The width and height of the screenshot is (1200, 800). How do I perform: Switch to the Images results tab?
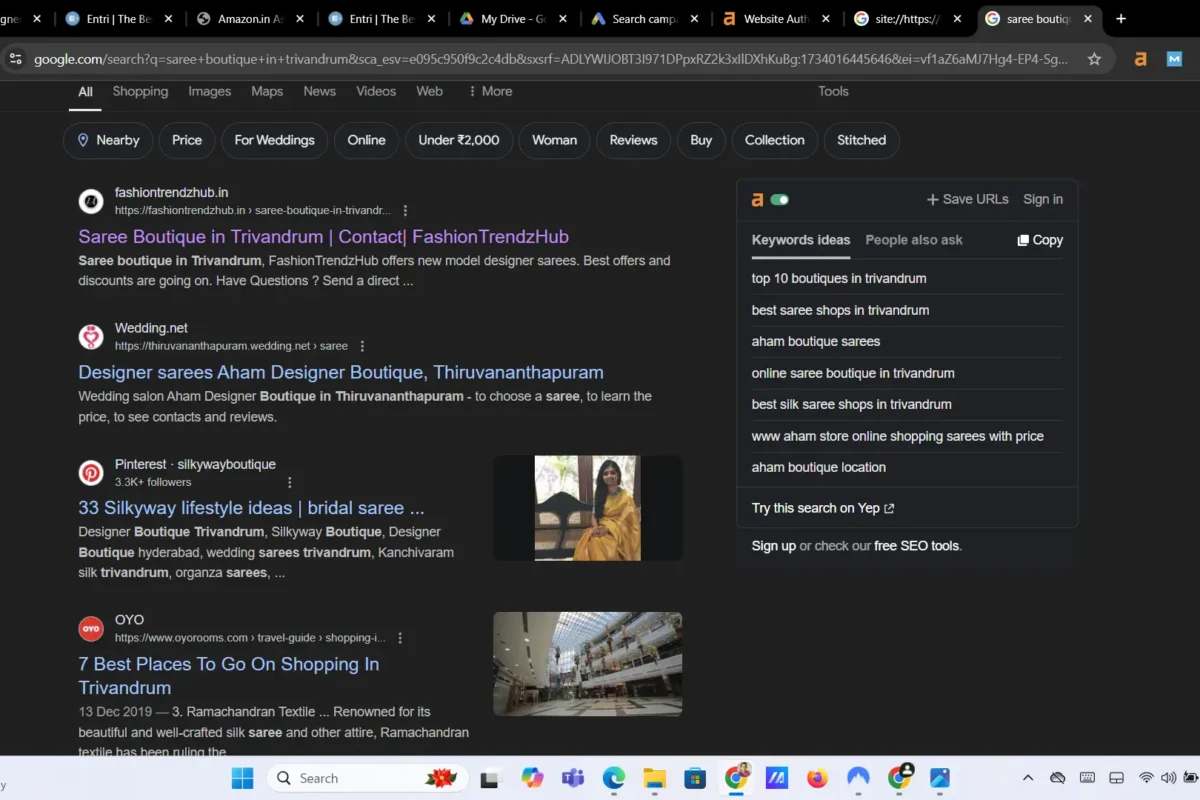(210, 91)
